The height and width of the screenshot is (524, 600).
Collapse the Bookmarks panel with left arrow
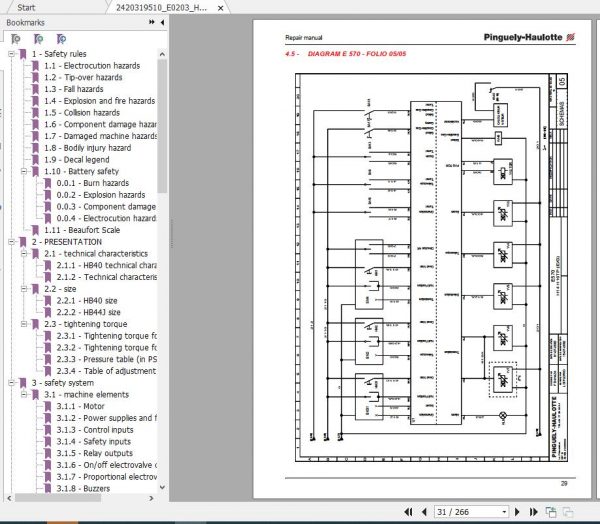(162, 23)
